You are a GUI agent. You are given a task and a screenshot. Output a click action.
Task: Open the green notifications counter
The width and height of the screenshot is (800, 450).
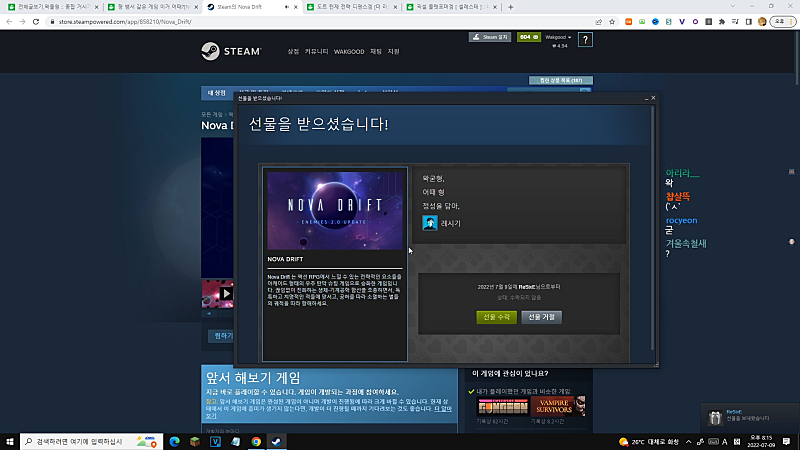tap(529, 37)
